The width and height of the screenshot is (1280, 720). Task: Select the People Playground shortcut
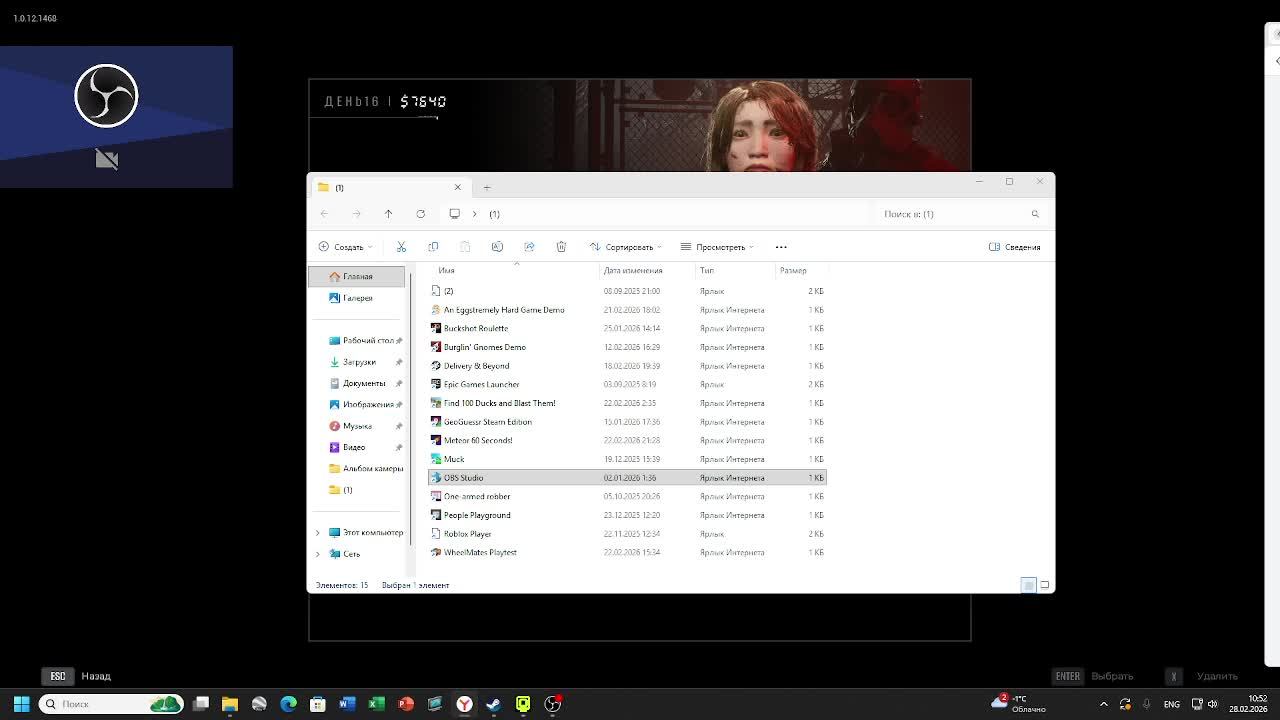tap(627, 515)
